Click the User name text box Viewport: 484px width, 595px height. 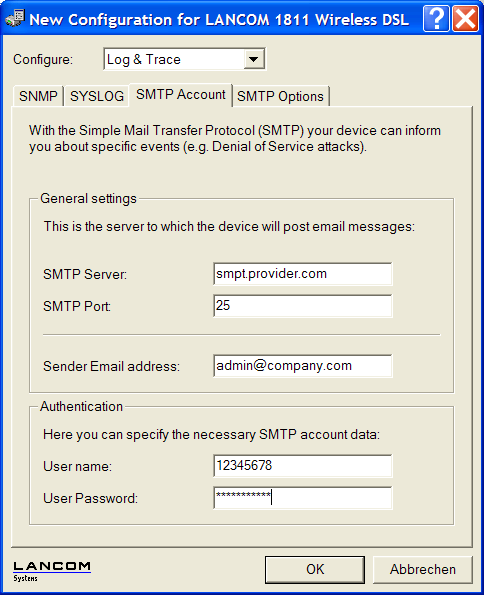pyautogui.click(x=303, y=466)
